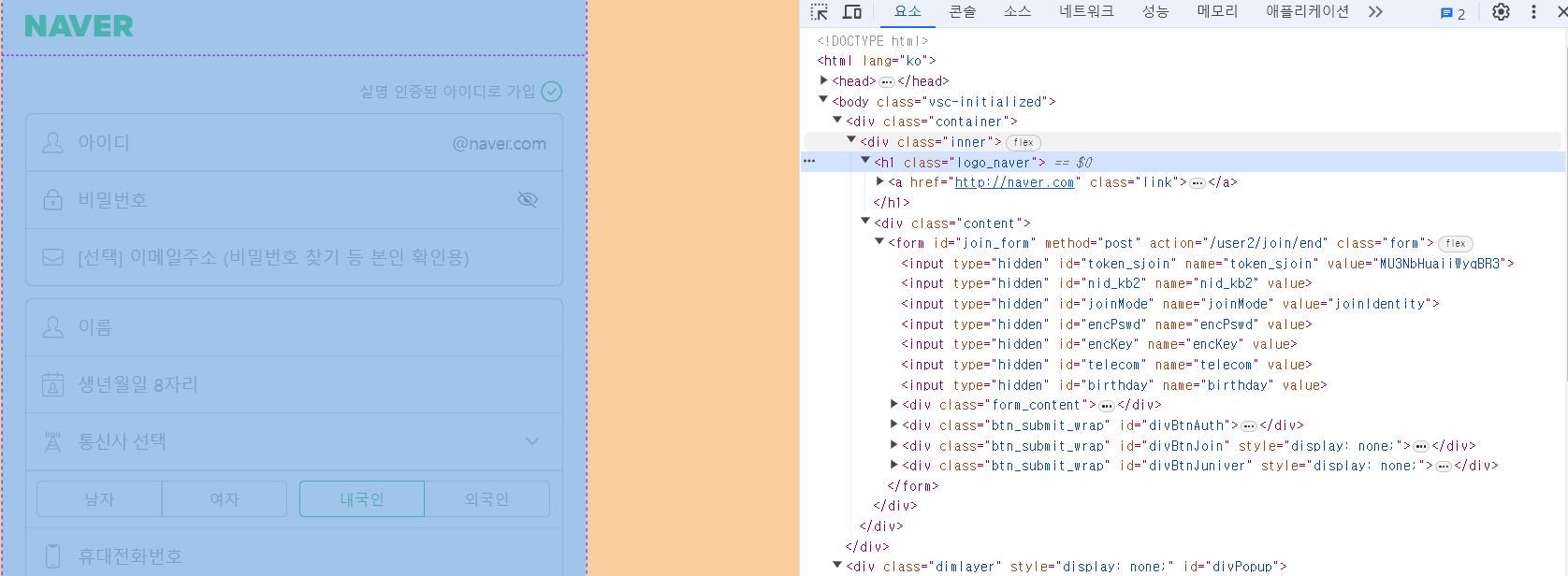Viewport: 1568px width, 576px height.
Task: Expand the div form_content node
Action: click(x=893, y=404)
